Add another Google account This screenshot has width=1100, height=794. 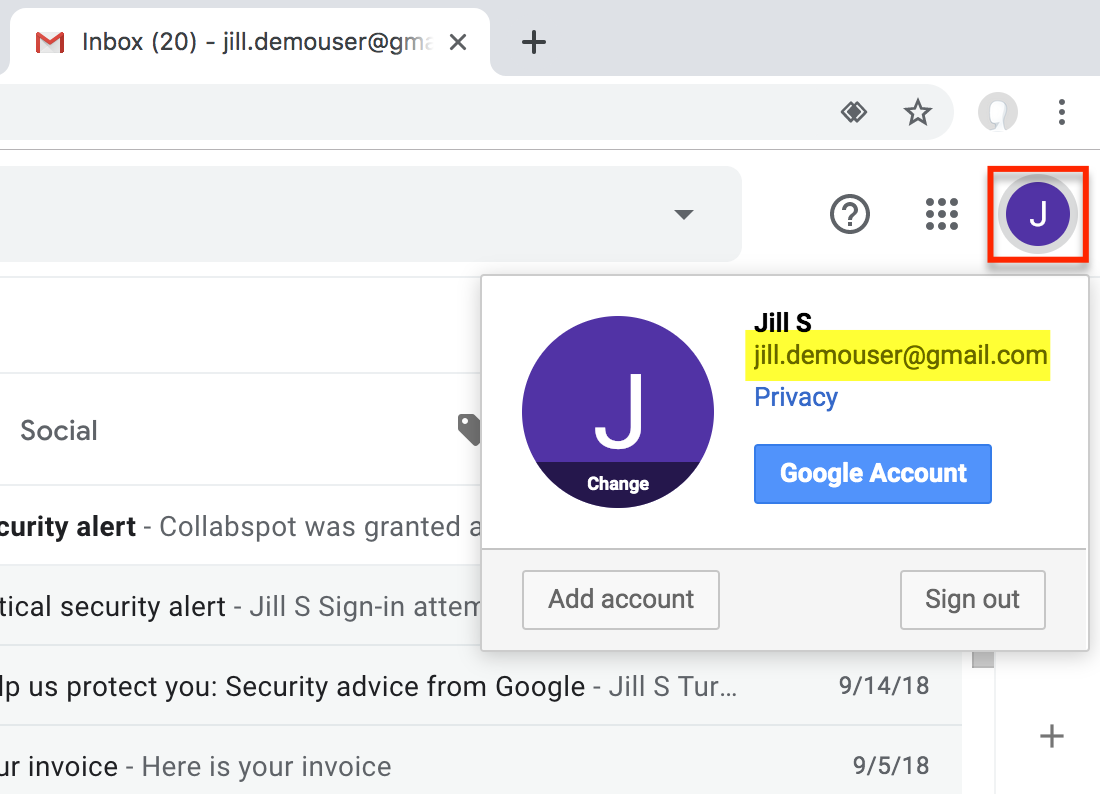[620, 599]
